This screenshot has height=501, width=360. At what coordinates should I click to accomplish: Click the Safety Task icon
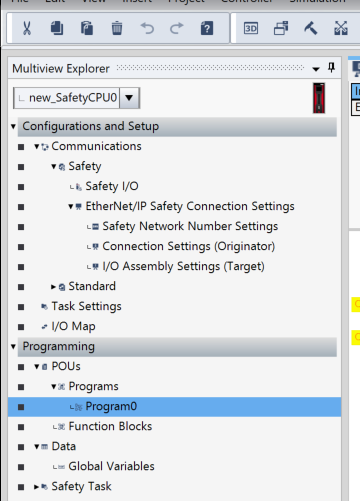[x=44, y=487]
